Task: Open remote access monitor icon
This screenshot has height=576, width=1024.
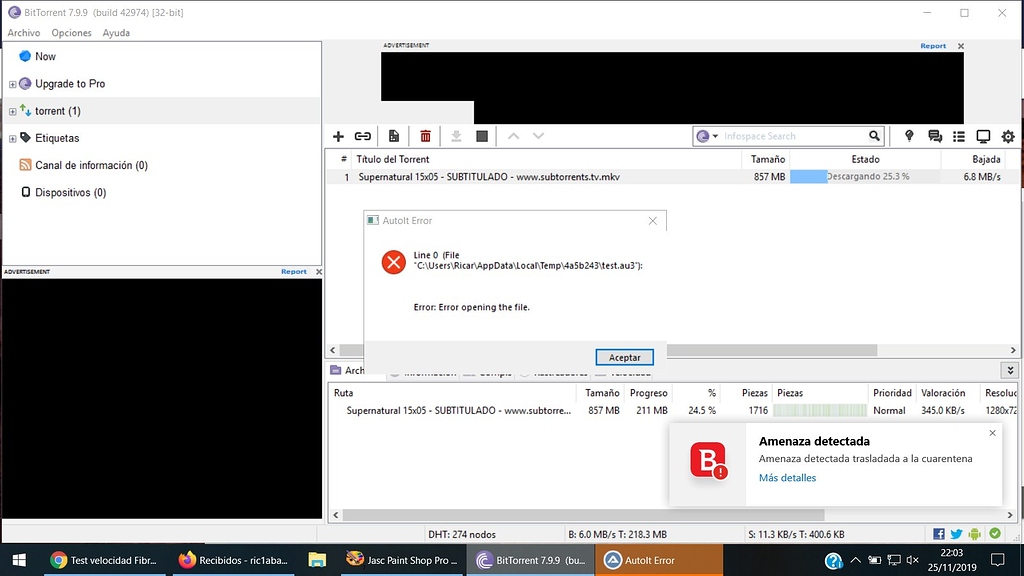Action: 981,136
